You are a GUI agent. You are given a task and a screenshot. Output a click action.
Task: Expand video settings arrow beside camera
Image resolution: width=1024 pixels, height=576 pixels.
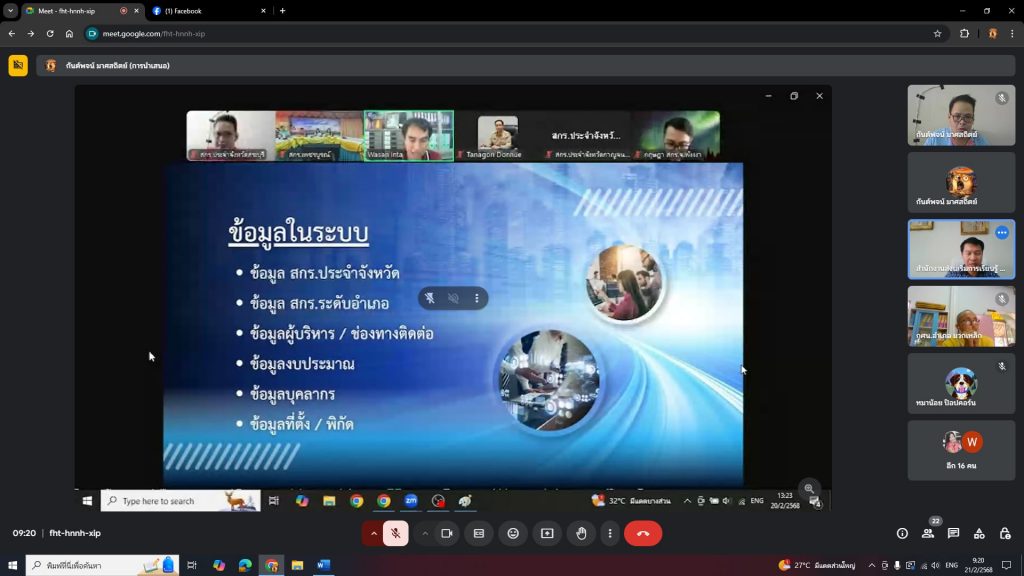click(425, 534)
